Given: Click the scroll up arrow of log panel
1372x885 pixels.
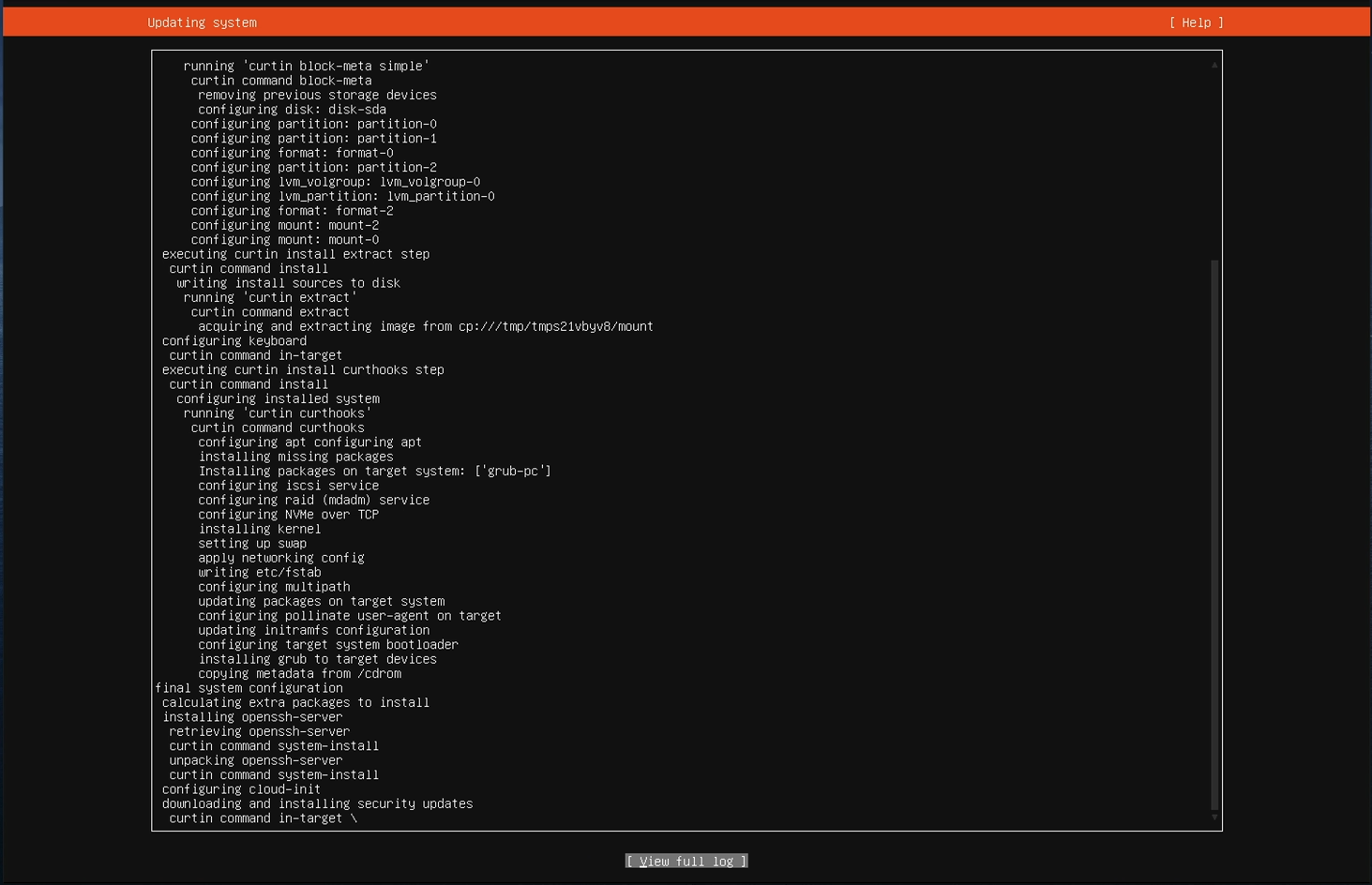Looking at the screenshot, I should point(1214,65).
